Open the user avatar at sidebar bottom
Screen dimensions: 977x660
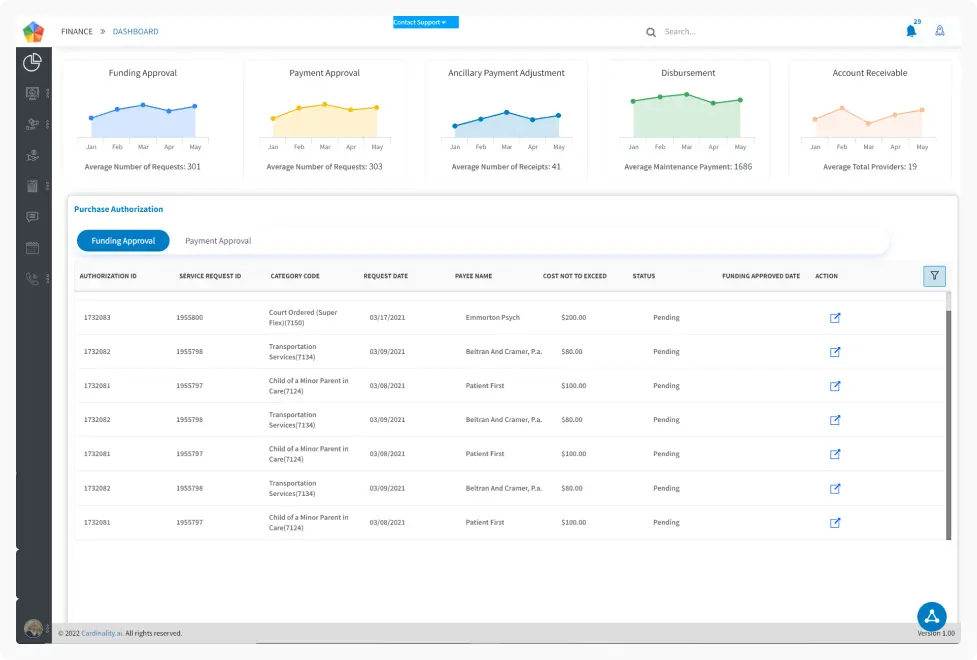pos(33,629)
